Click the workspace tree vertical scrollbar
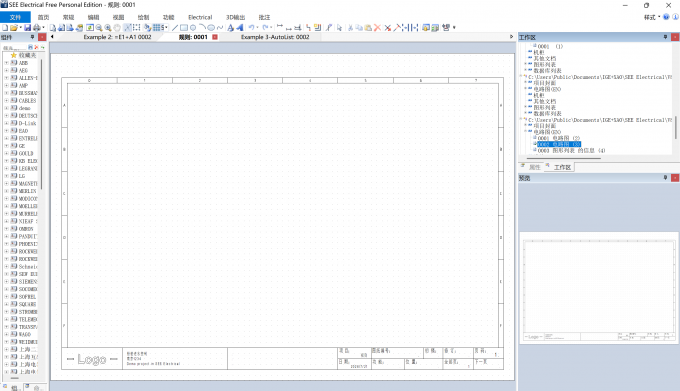Viewport: 680px width, 391px height. [x=675, y=128]
